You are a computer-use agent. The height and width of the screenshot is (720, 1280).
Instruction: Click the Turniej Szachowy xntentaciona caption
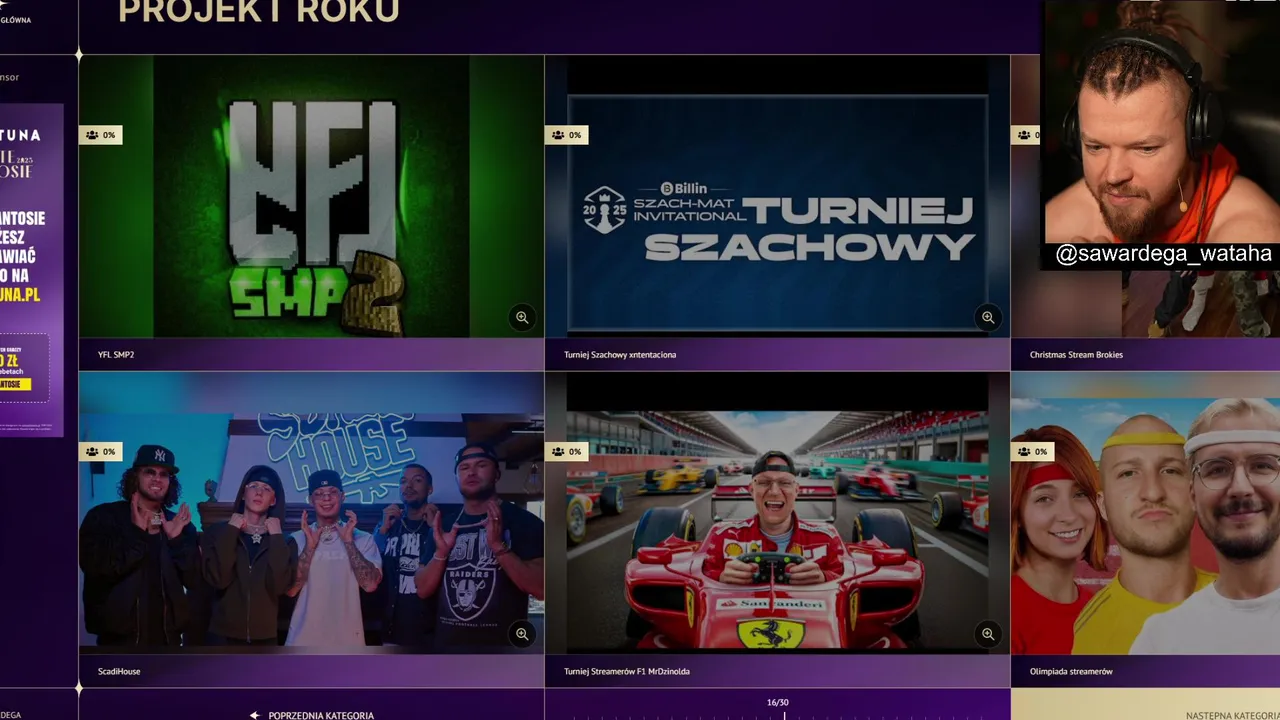(x=620, y=355)
